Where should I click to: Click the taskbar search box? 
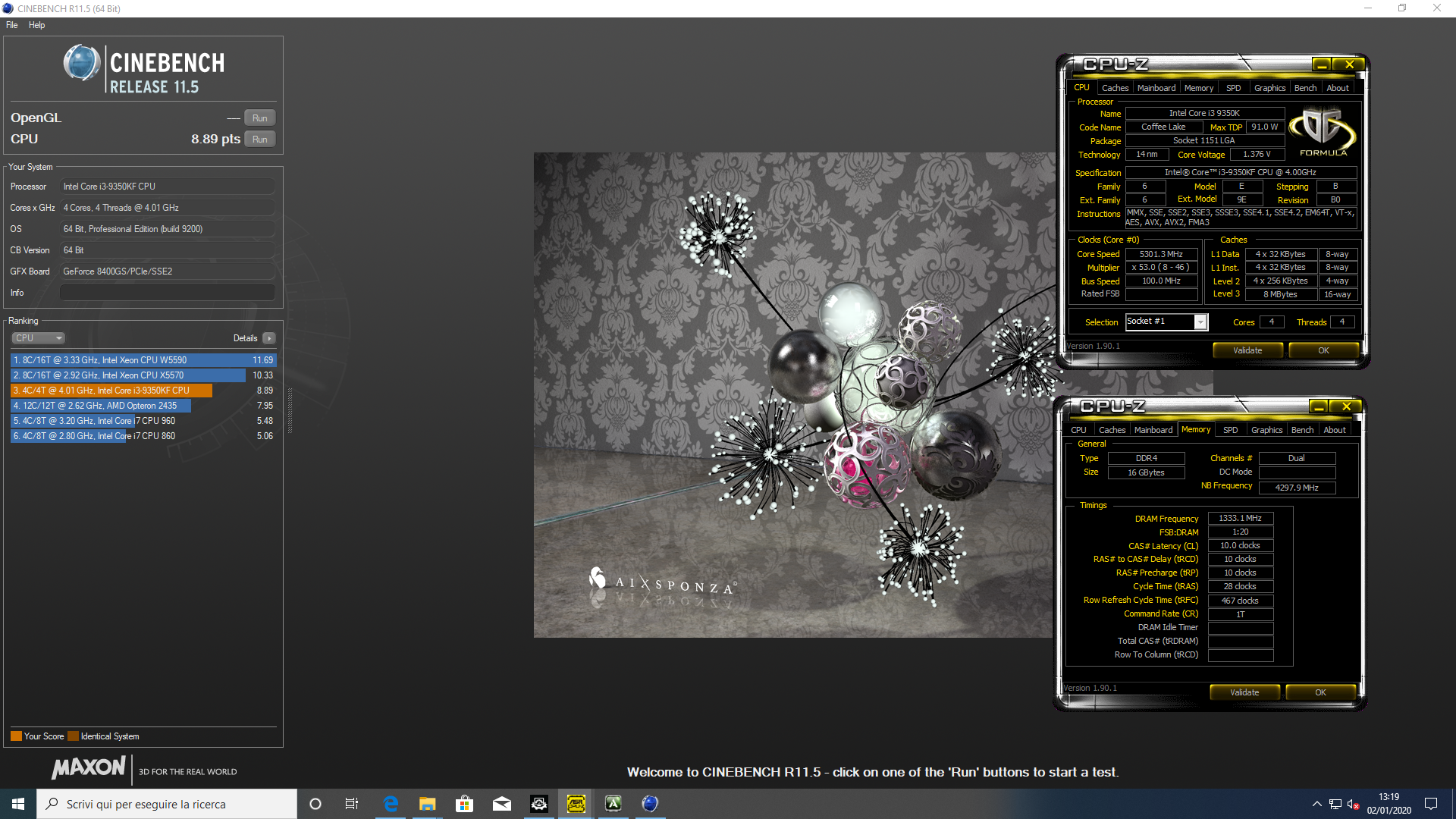click(167, 804)
